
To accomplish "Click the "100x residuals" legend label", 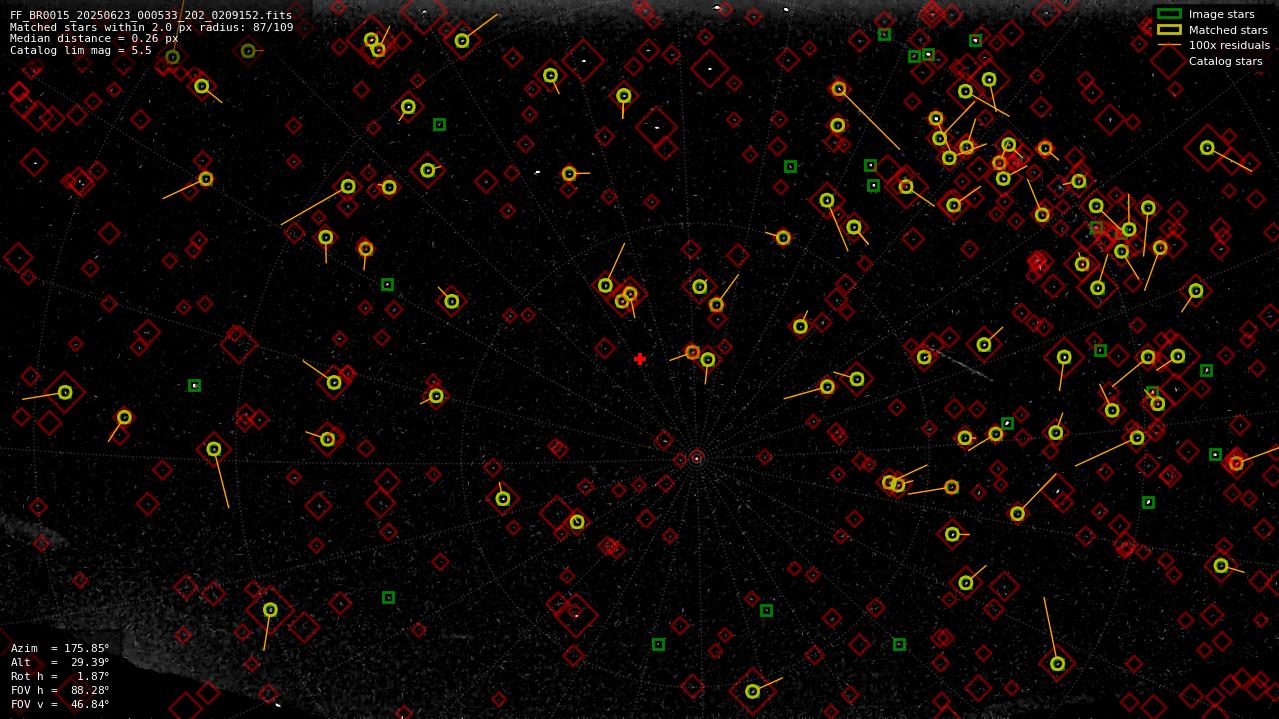I will [1229, 45].
